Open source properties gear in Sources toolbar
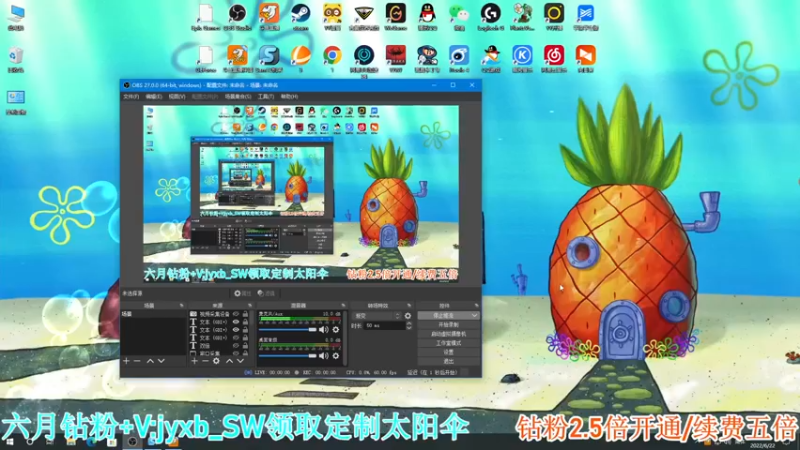This screenshot has height=450, width=800. pyautogui.click(x=216, y=361)
